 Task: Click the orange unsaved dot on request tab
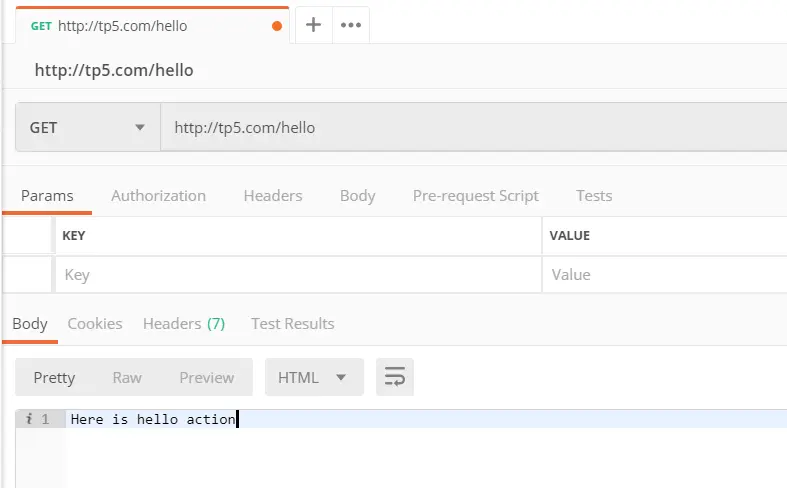(277, 26)
